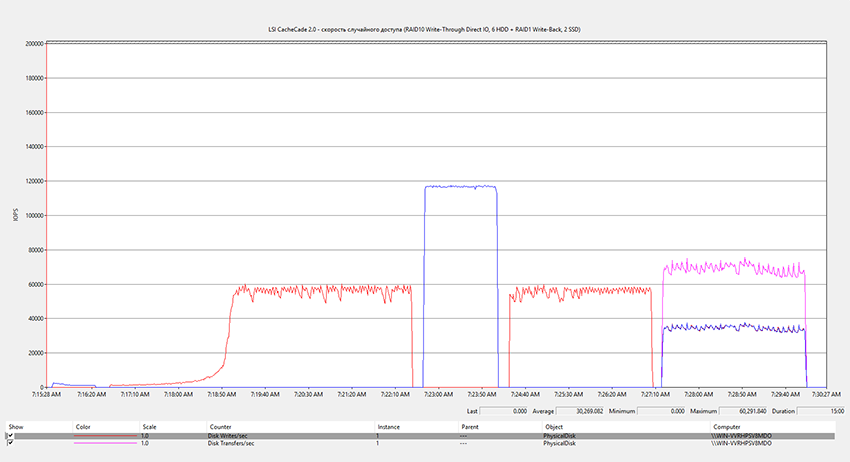Click the Color column header

[x=83, y=426]
